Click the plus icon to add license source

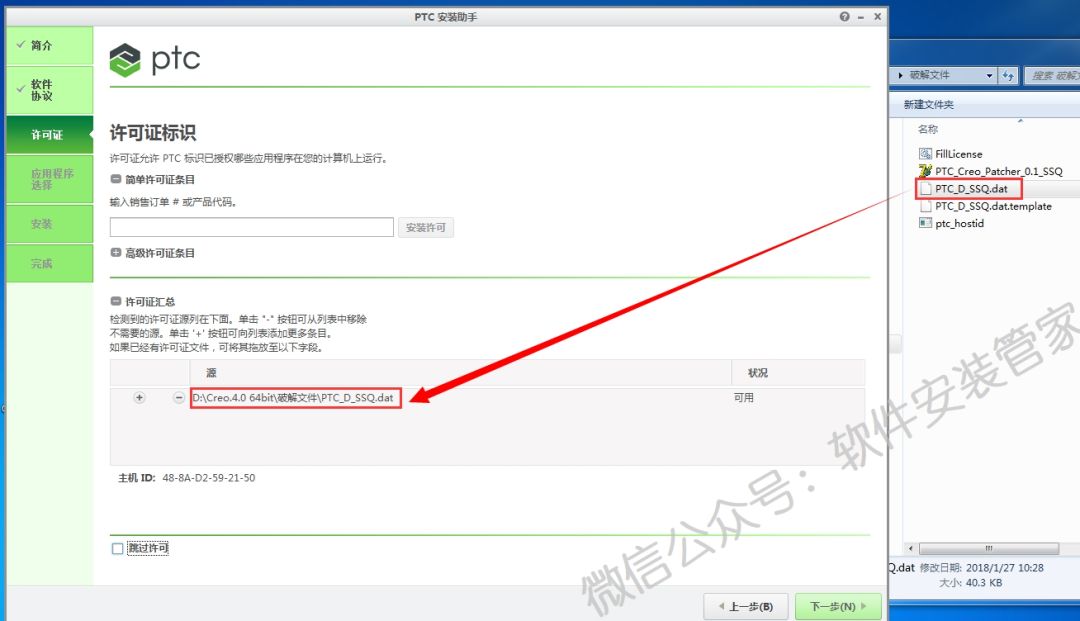(x=139, y=398)
